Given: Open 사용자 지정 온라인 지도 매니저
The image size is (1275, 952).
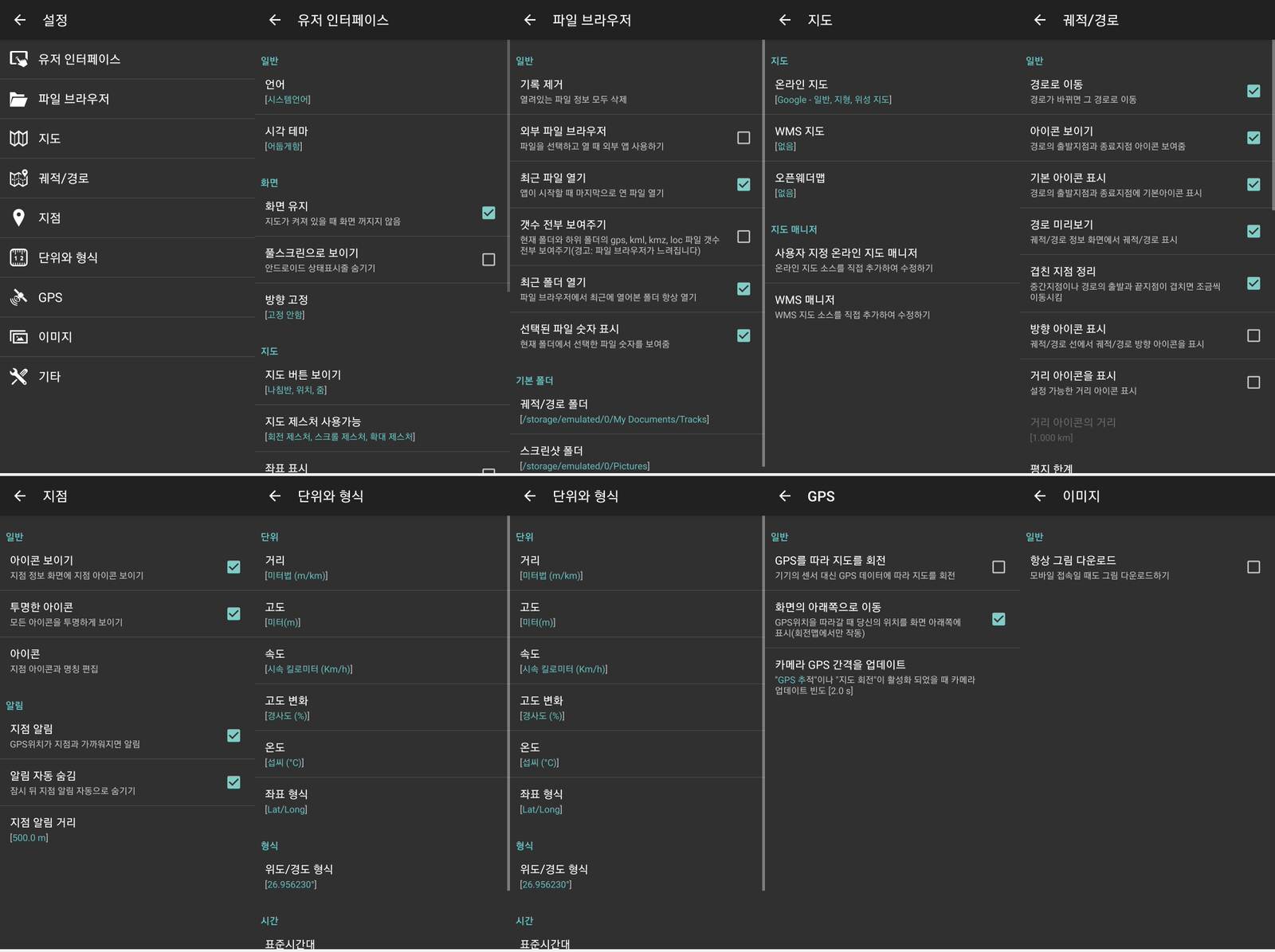Looking at the screenshot, I should coord(892,260).
